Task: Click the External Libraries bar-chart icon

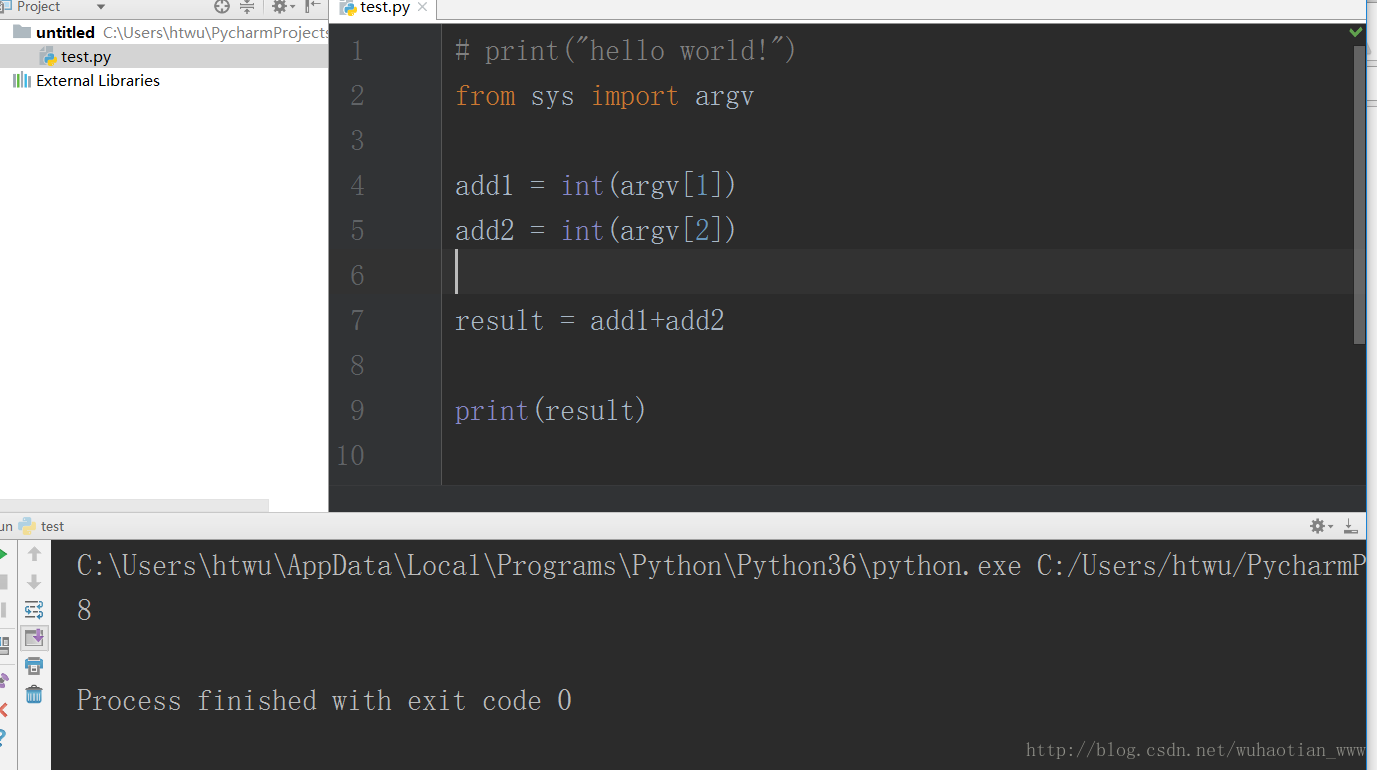Action: 21,80
